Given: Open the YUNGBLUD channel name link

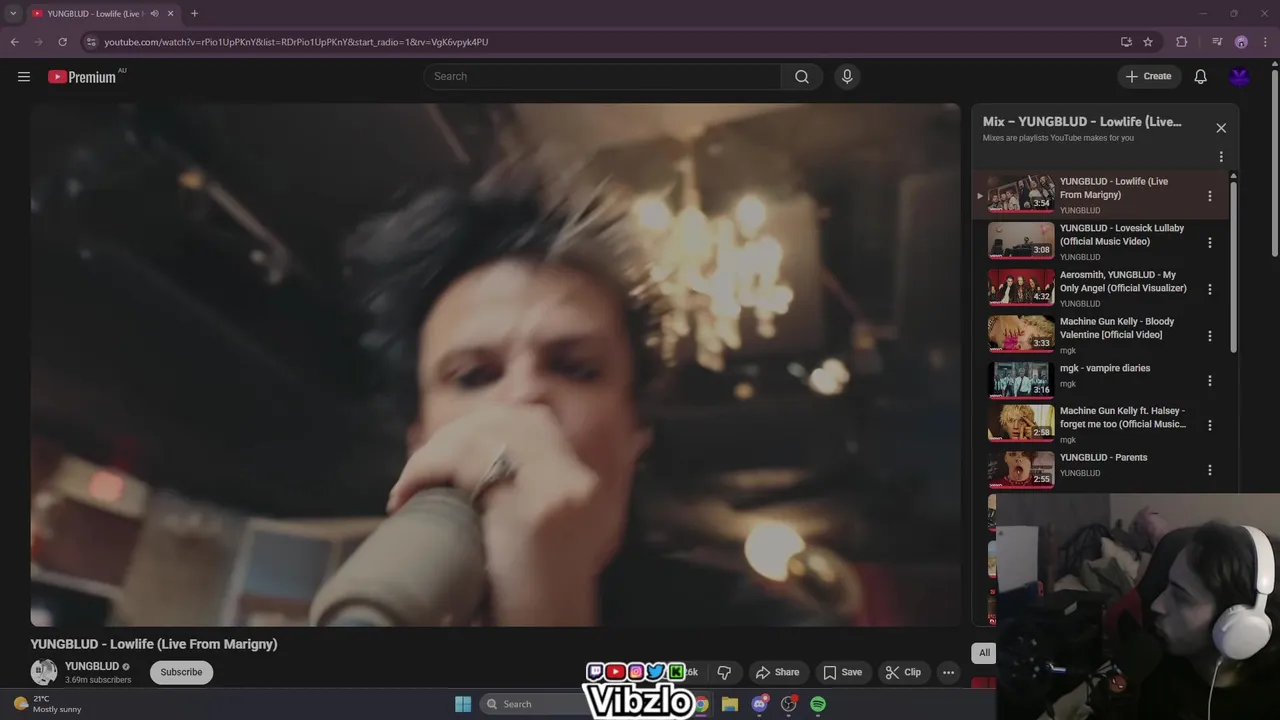Looking at the screenshot, I should pos(92,666).
